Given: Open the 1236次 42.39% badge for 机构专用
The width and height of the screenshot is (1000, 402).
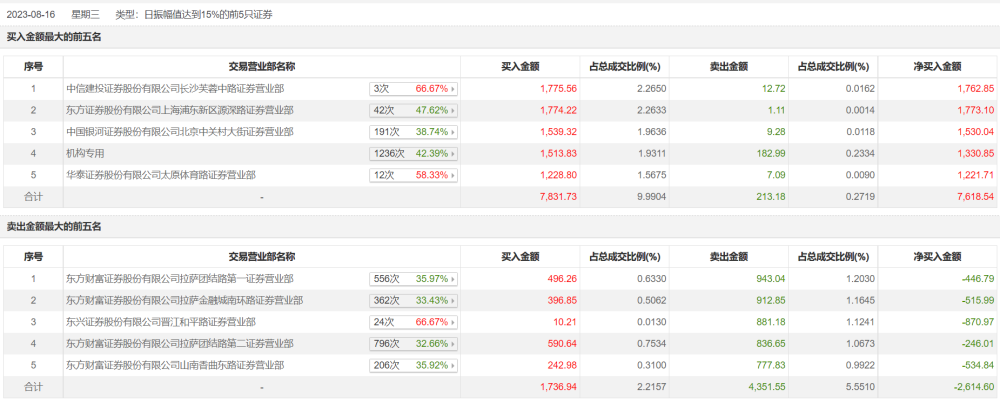Looking at the screenshot, I should 413,153.
